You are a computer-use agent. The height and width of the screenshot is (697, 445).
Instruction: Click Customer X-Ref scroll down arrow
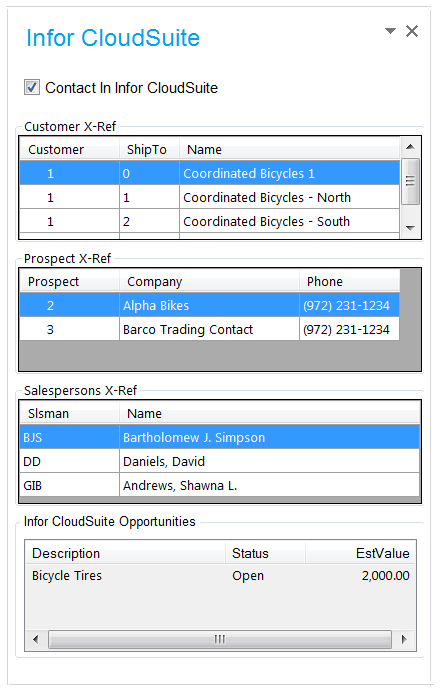410,228
